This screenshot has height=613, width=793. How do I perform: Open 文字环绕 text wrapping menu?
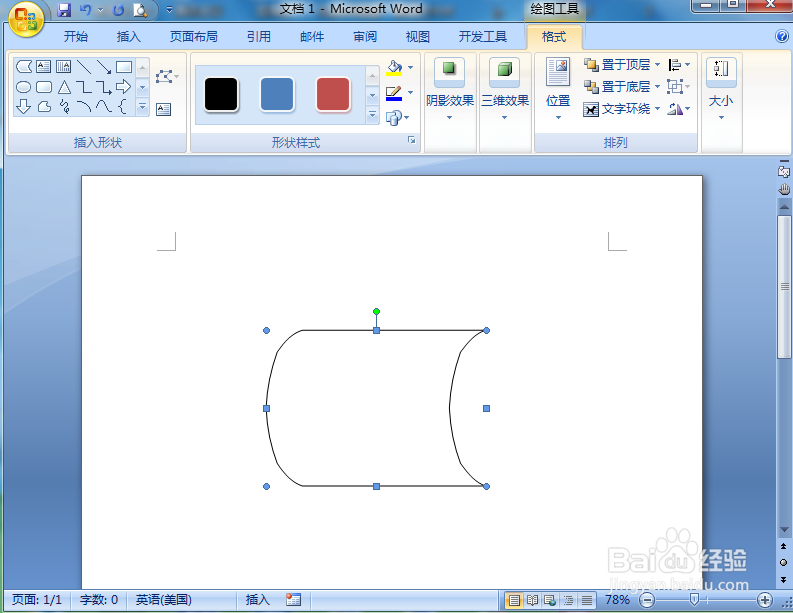[622, 109]
